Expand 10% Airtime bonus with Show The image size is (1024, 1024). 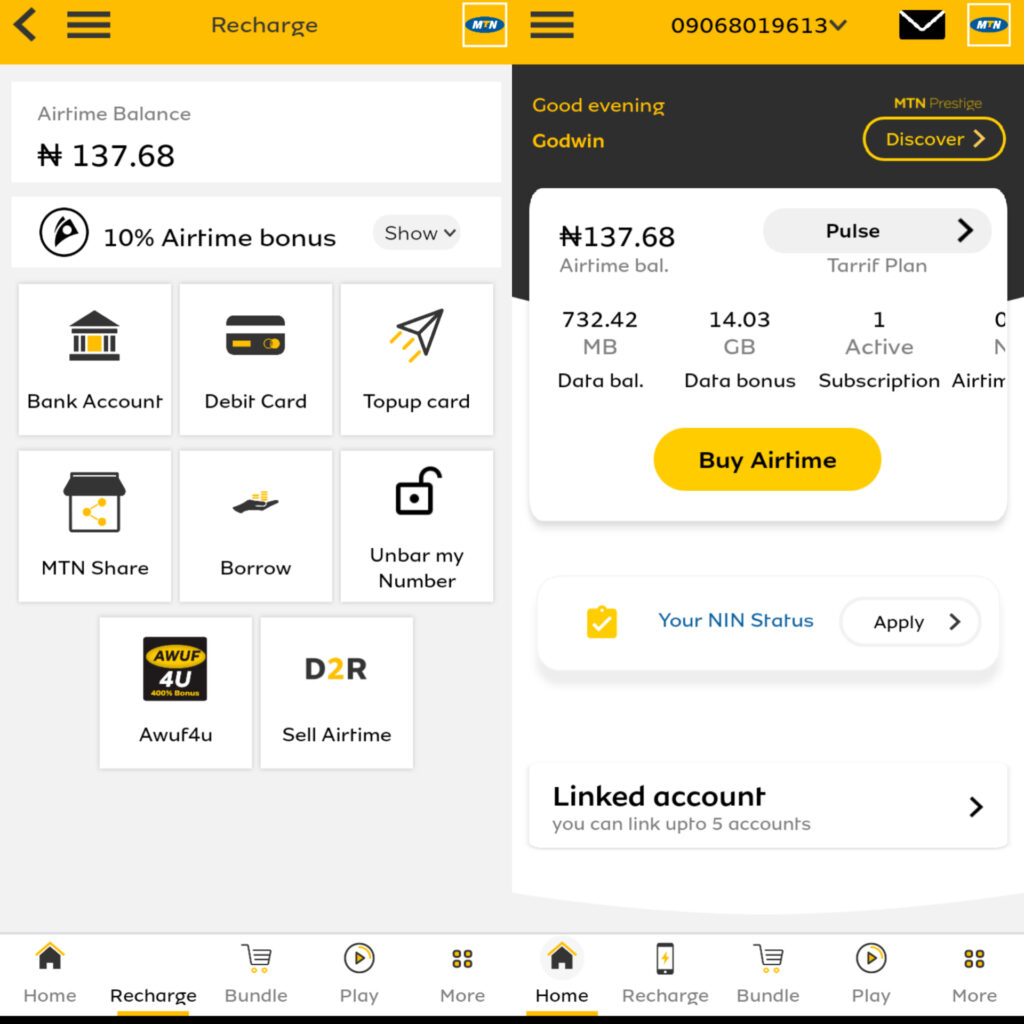point(417,232)
